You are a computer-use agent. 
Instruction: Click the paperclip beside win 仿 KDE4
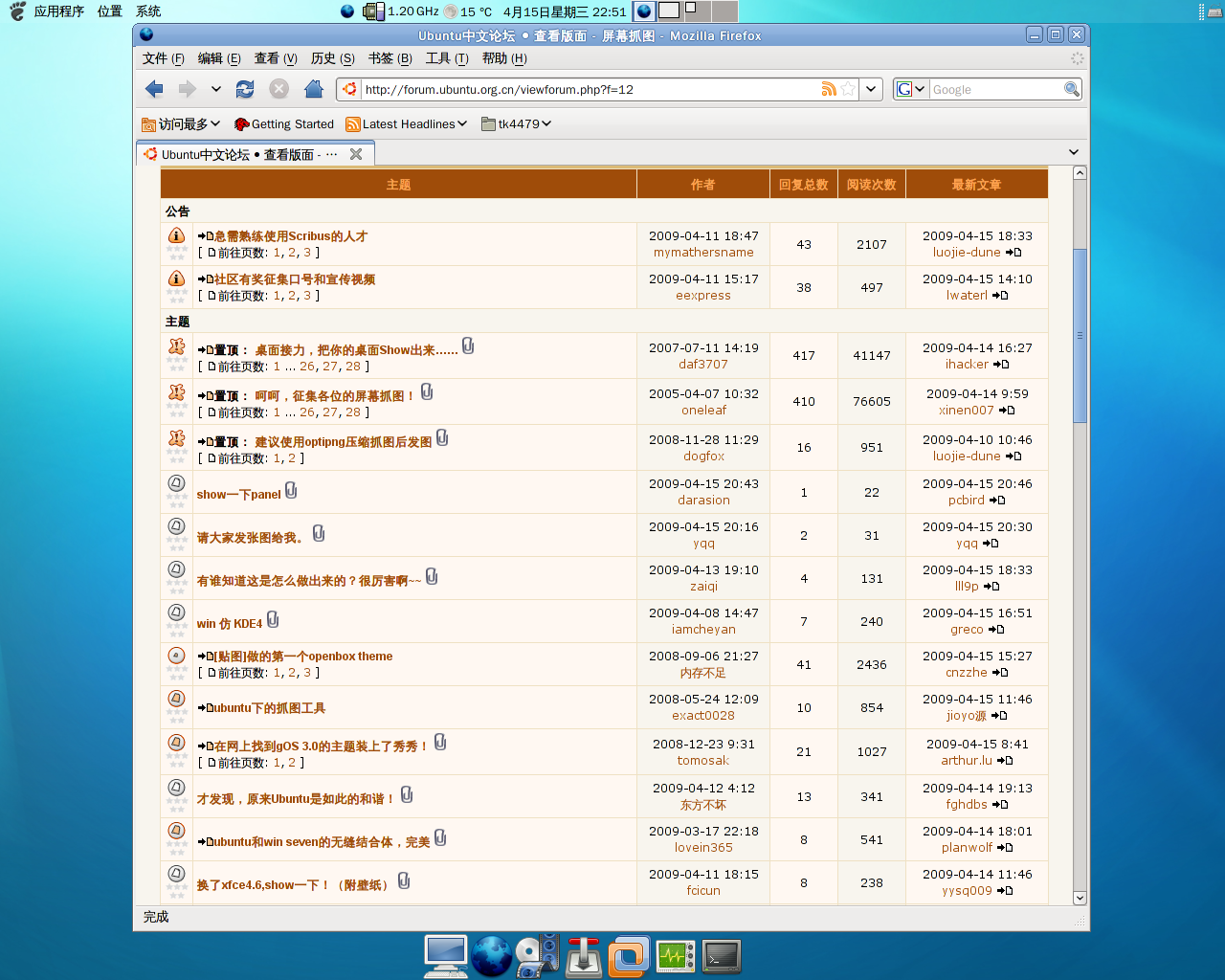[273, 619]
